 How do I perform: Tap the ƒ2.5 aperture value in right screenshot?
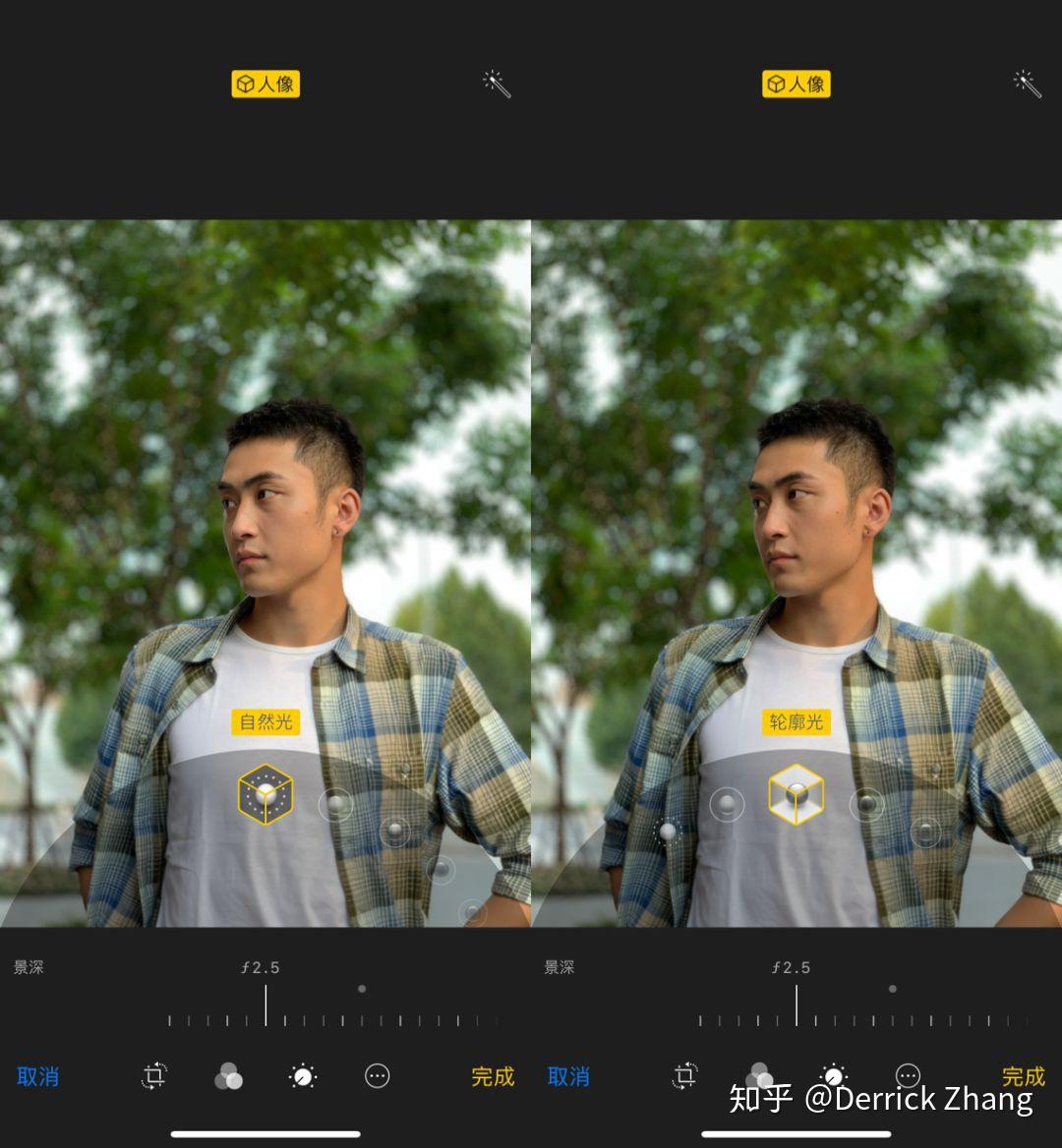791,968
